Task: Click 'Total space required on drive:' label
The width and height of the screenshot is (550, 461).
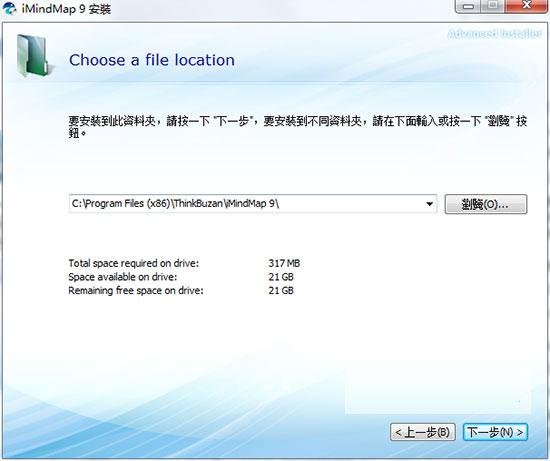Action: (134, 263)
